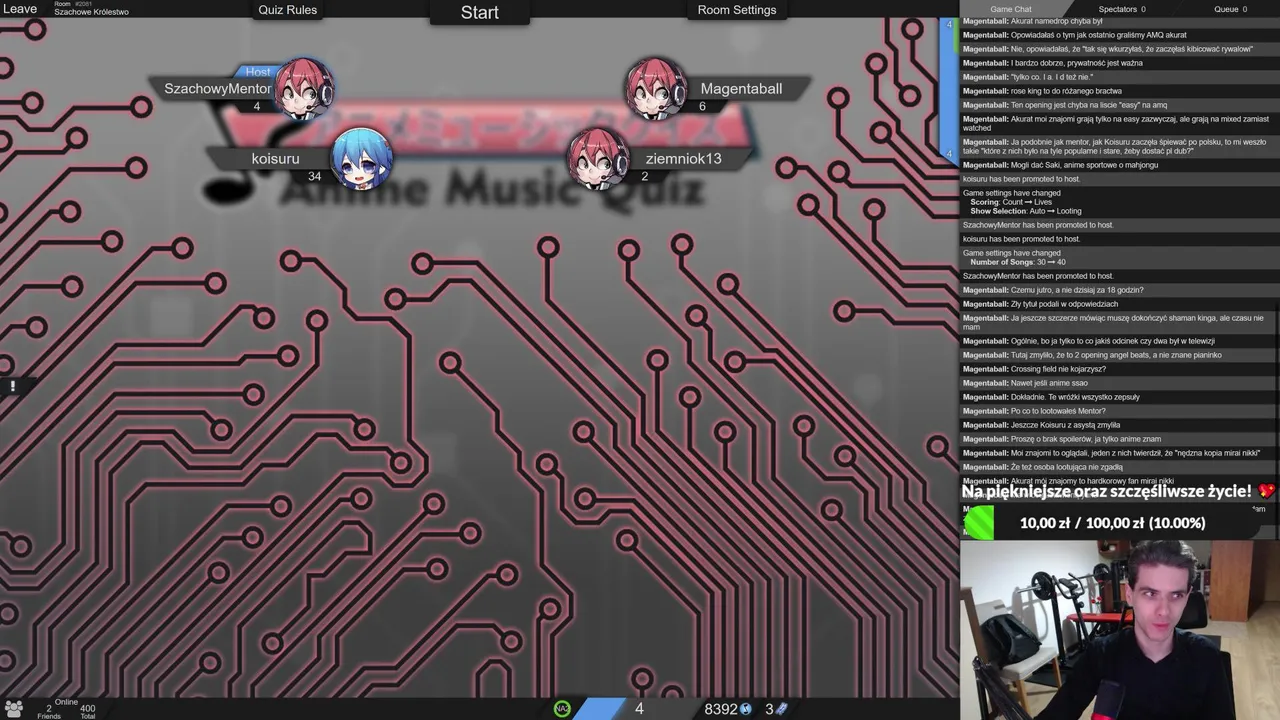Viewport: 1280px width, 720px height.
Task: Click the streamer webcam overlay
Action: click(x=1120, y=630)
